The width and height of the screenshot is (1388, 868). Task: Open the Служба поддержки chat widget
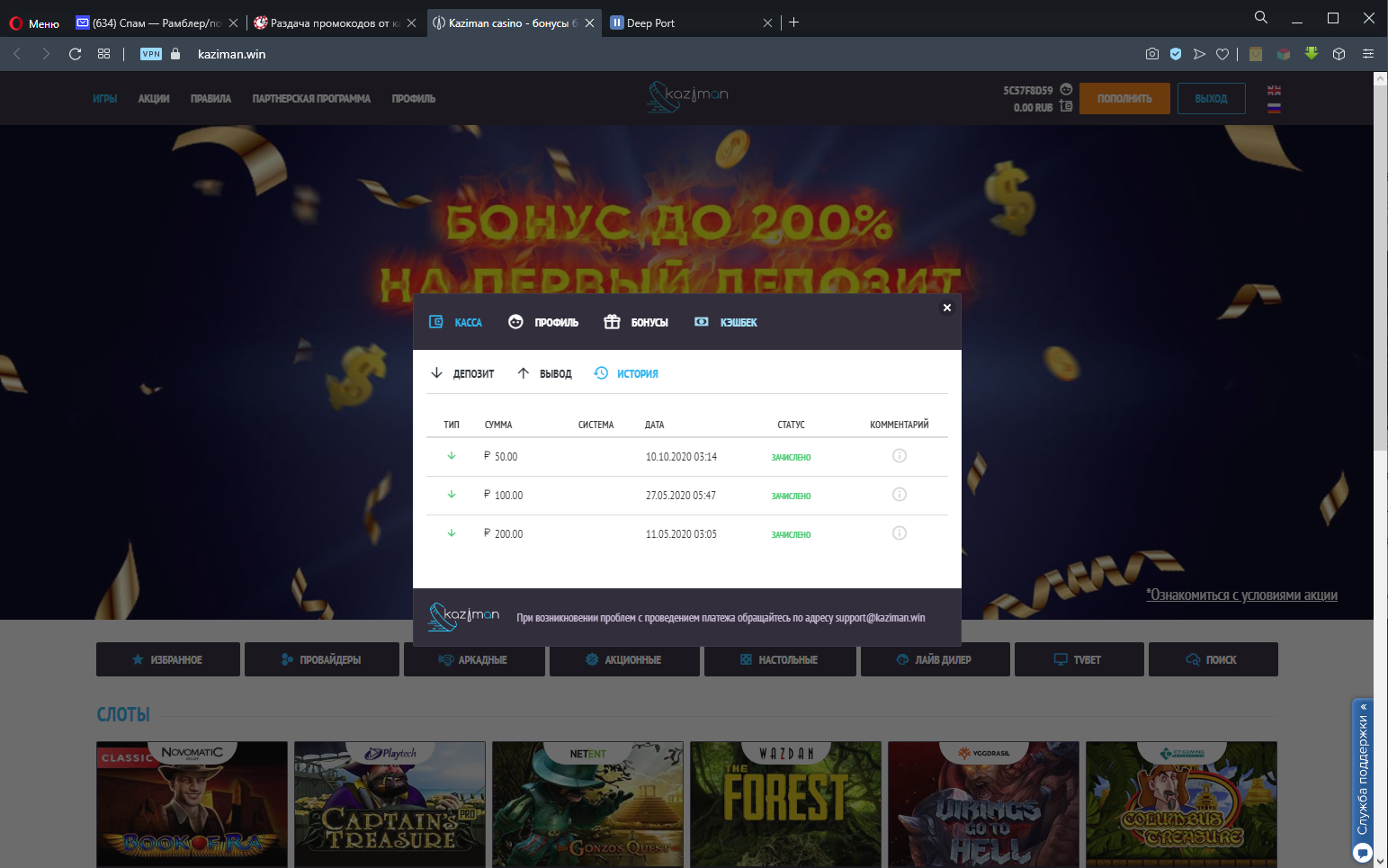click(x=1363, y=781)
